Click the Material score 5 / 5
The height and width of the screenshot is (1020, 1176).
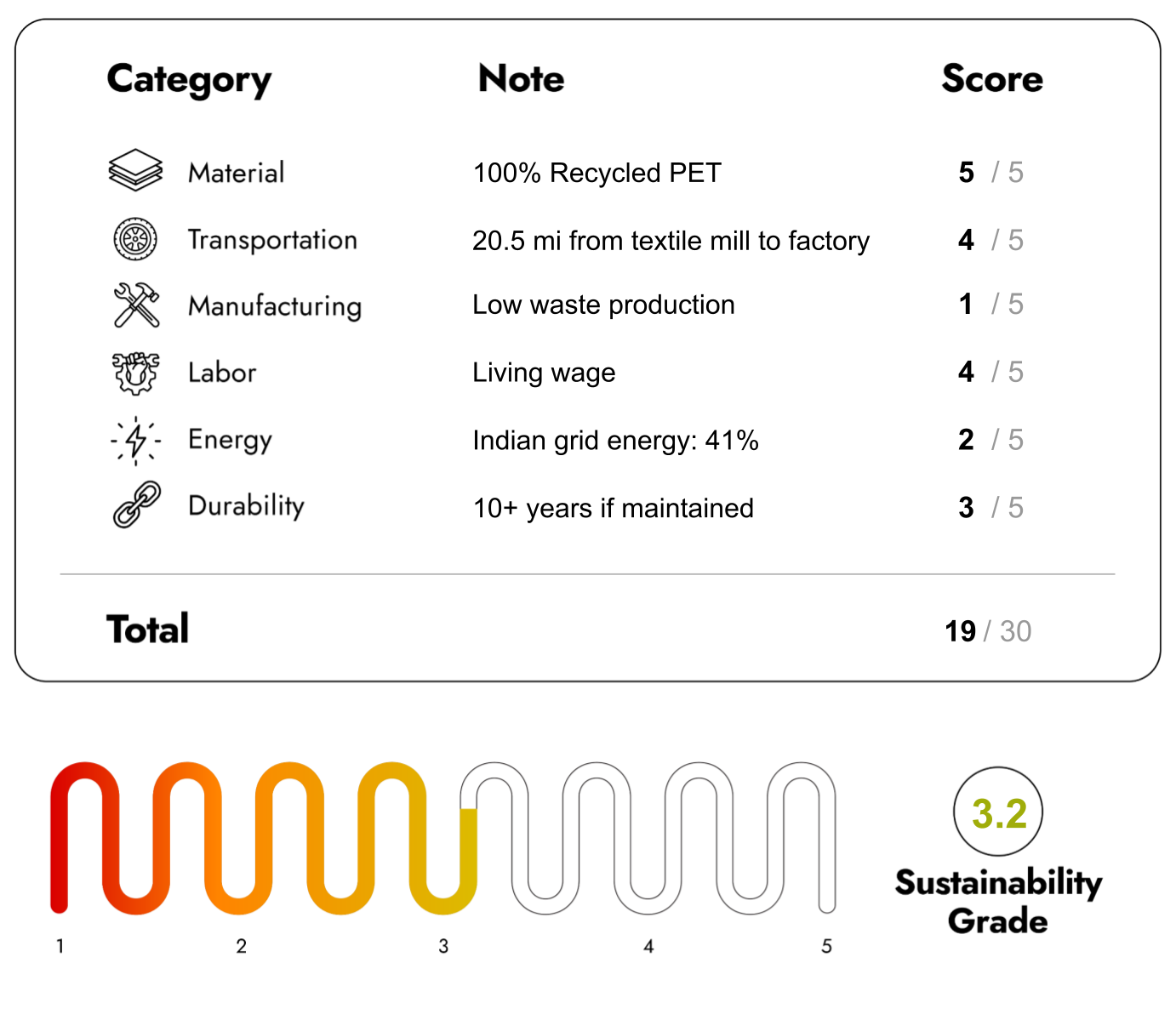coord(990,173)
